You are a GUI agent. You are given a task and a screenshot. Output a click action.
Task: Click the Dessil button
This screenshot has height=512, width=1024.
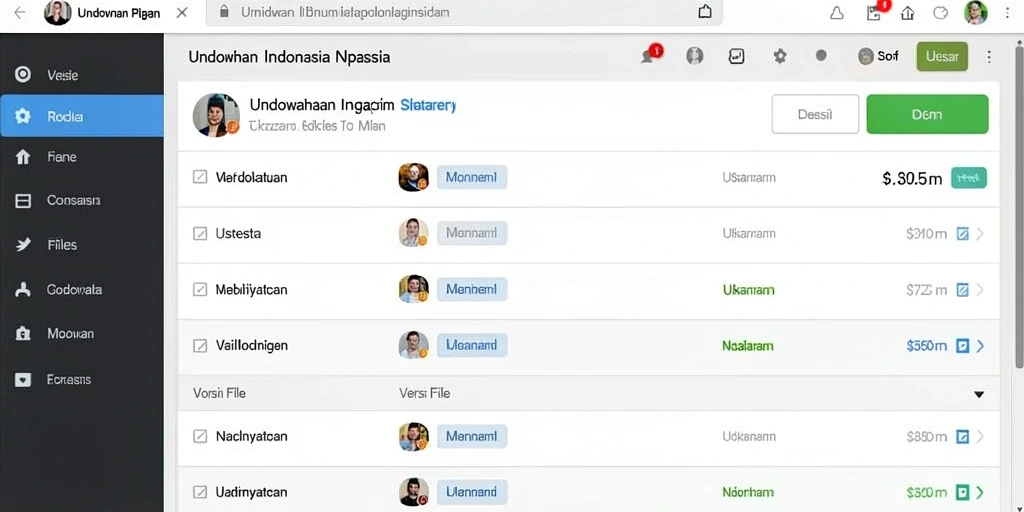point(815,114)
